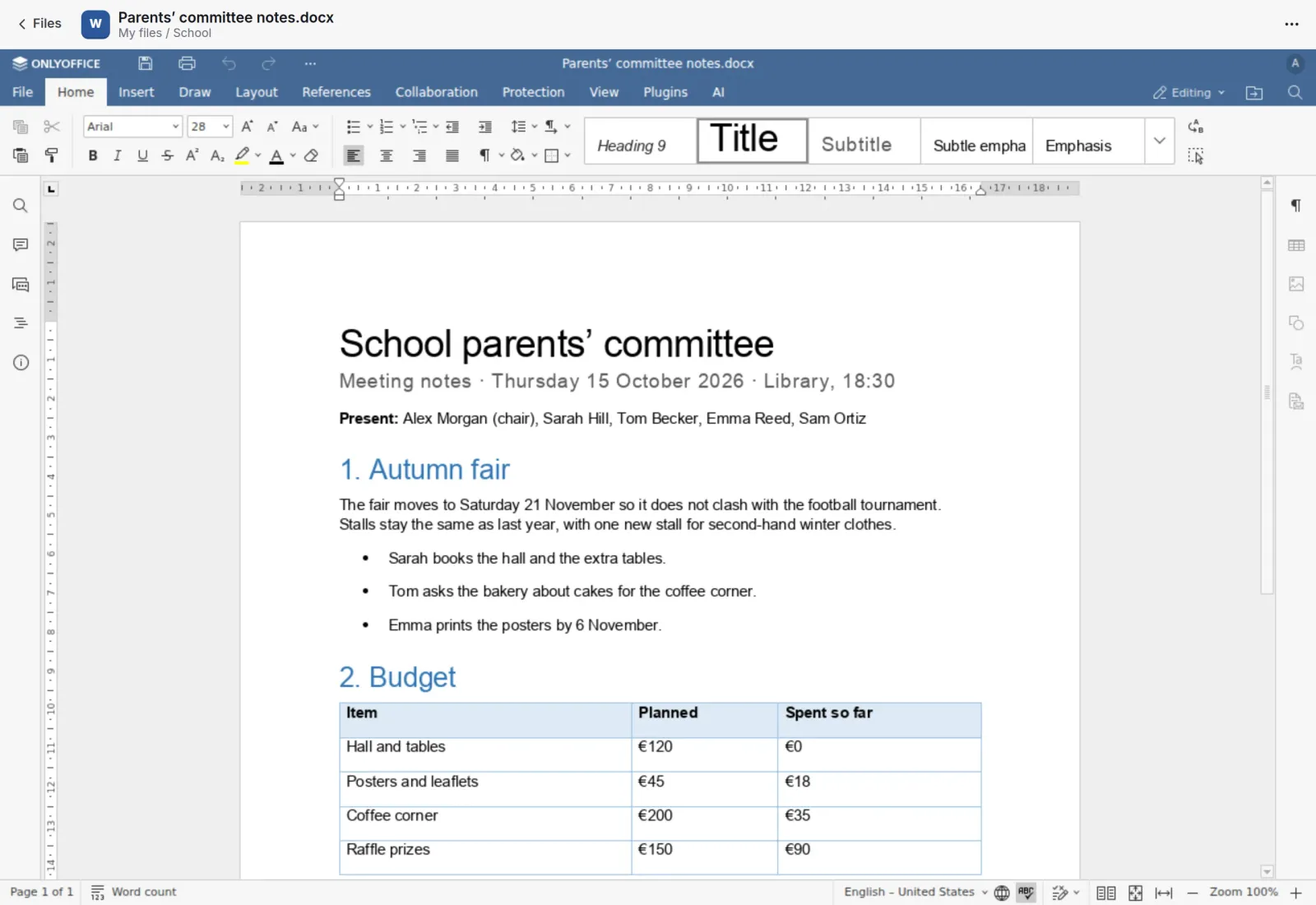Open the Editing mode dropdown
The image size is (1316, 905).
pyautogui.click(x=1189, y=93)
